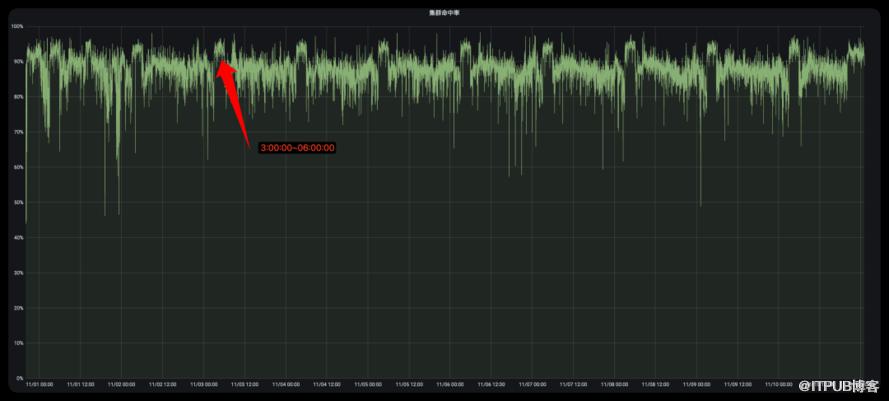The width and height of the screenshot is (889, 401).
Task: Select the 11/10 00:00 x-axis tick
Action: point(780,385)
